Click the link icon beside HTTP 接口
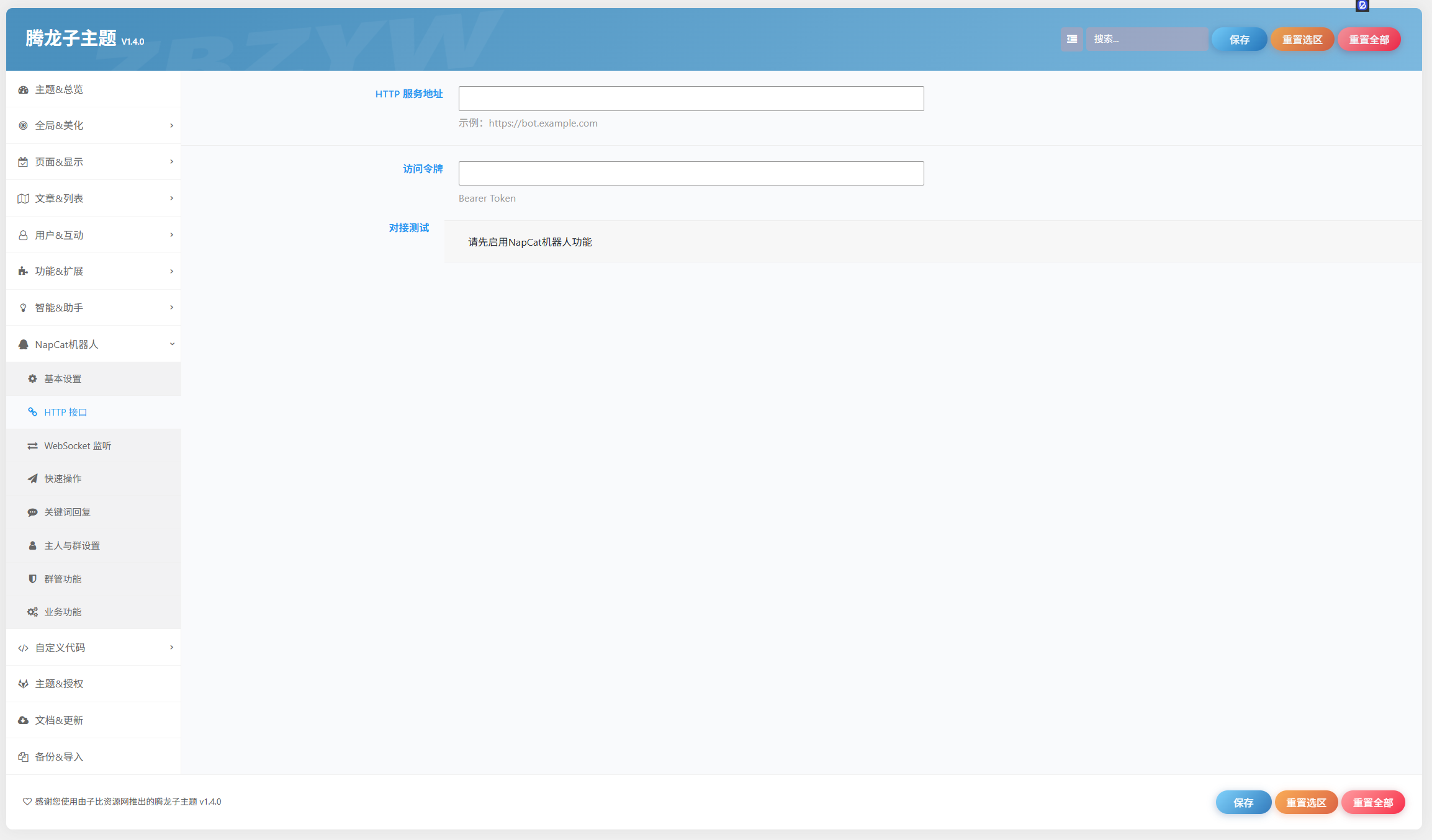Viewport: 1432px width, 840px height. 32,413
